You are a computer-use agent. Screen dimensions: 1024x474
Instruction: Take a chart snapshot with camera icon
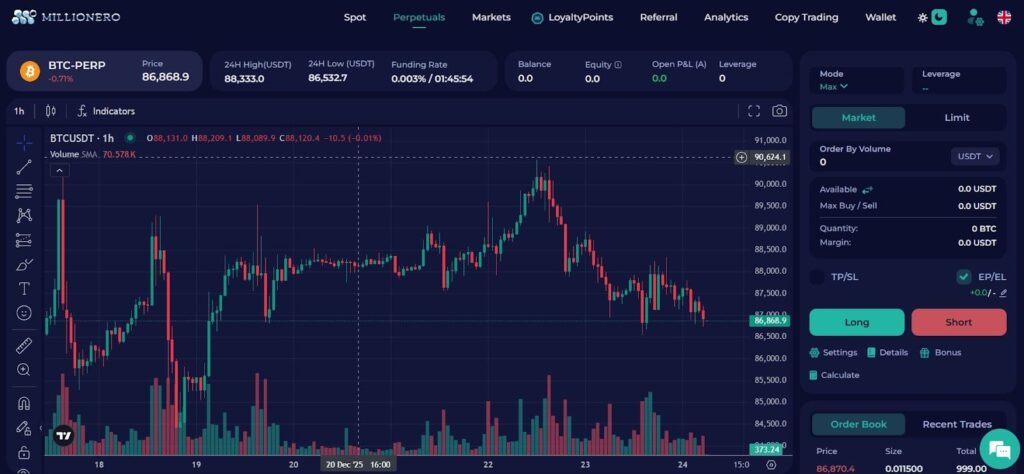tap(779, 111)
